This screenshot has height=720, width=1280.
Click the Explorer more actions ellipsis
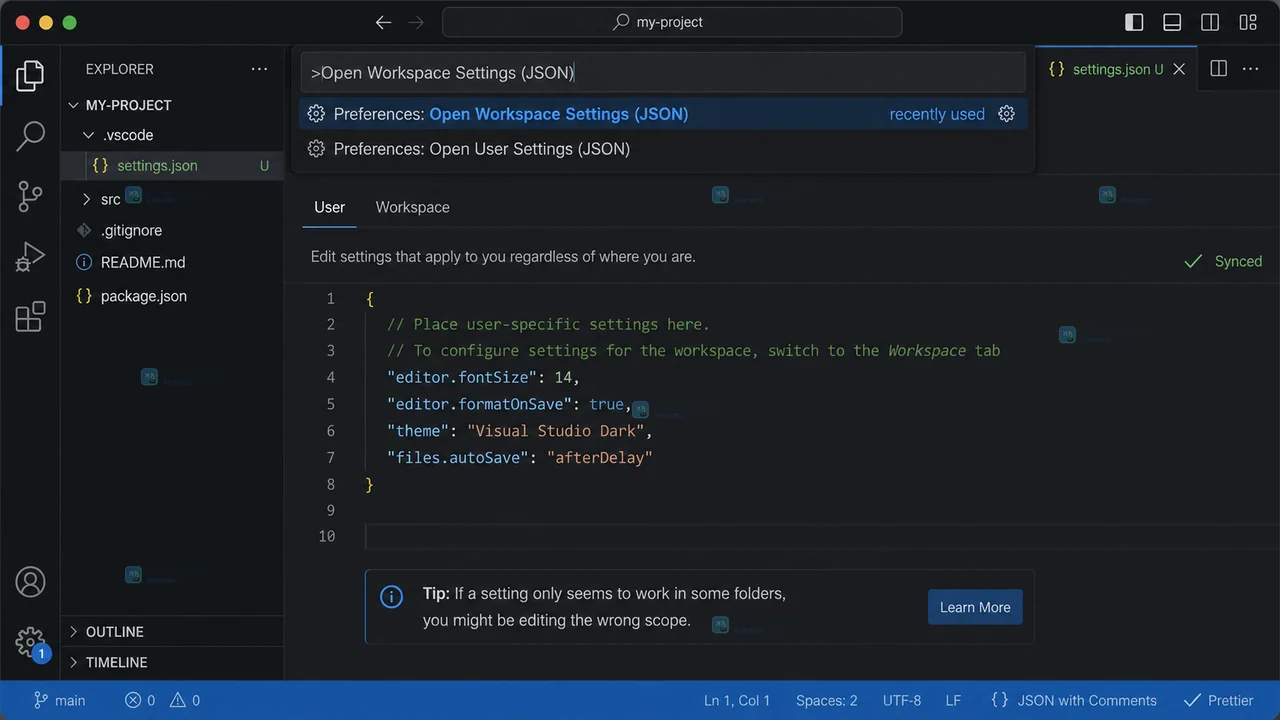click(260, 69)
